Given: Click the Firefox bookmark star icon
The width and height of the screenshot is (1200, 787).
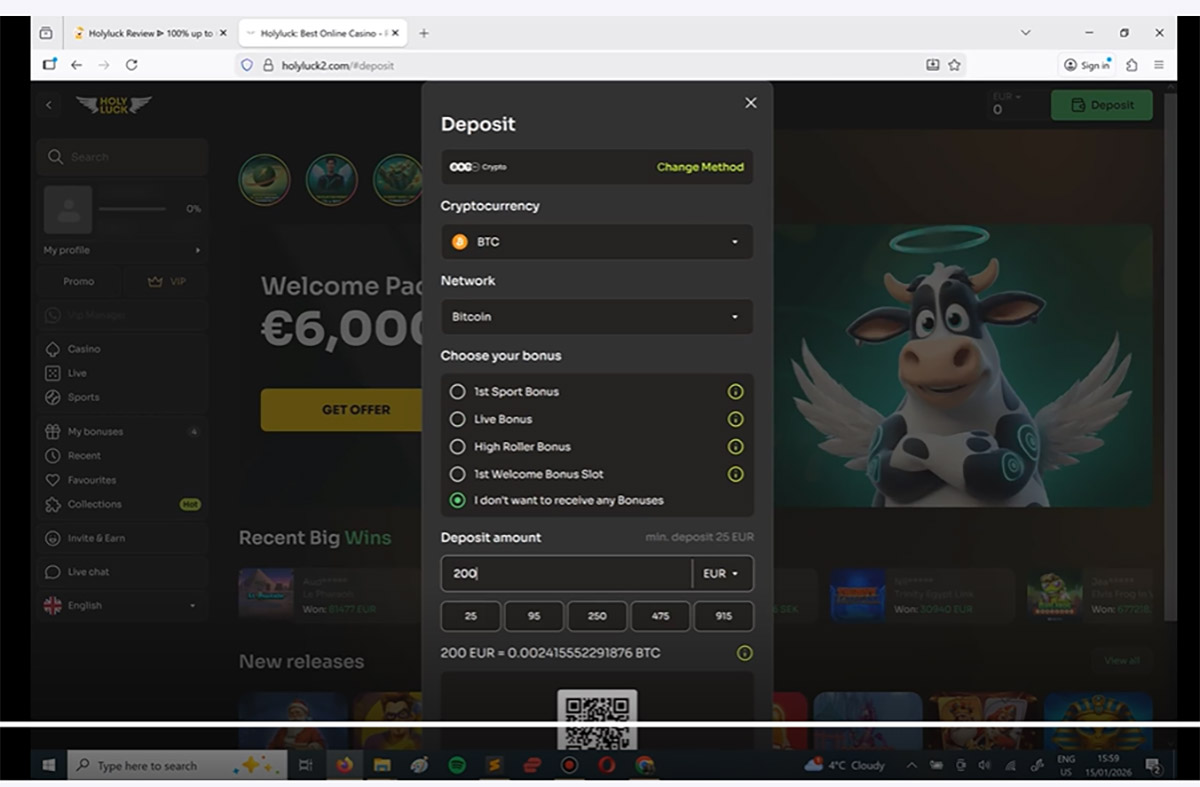Looking at the screenshot, I should tap(955, 65).
